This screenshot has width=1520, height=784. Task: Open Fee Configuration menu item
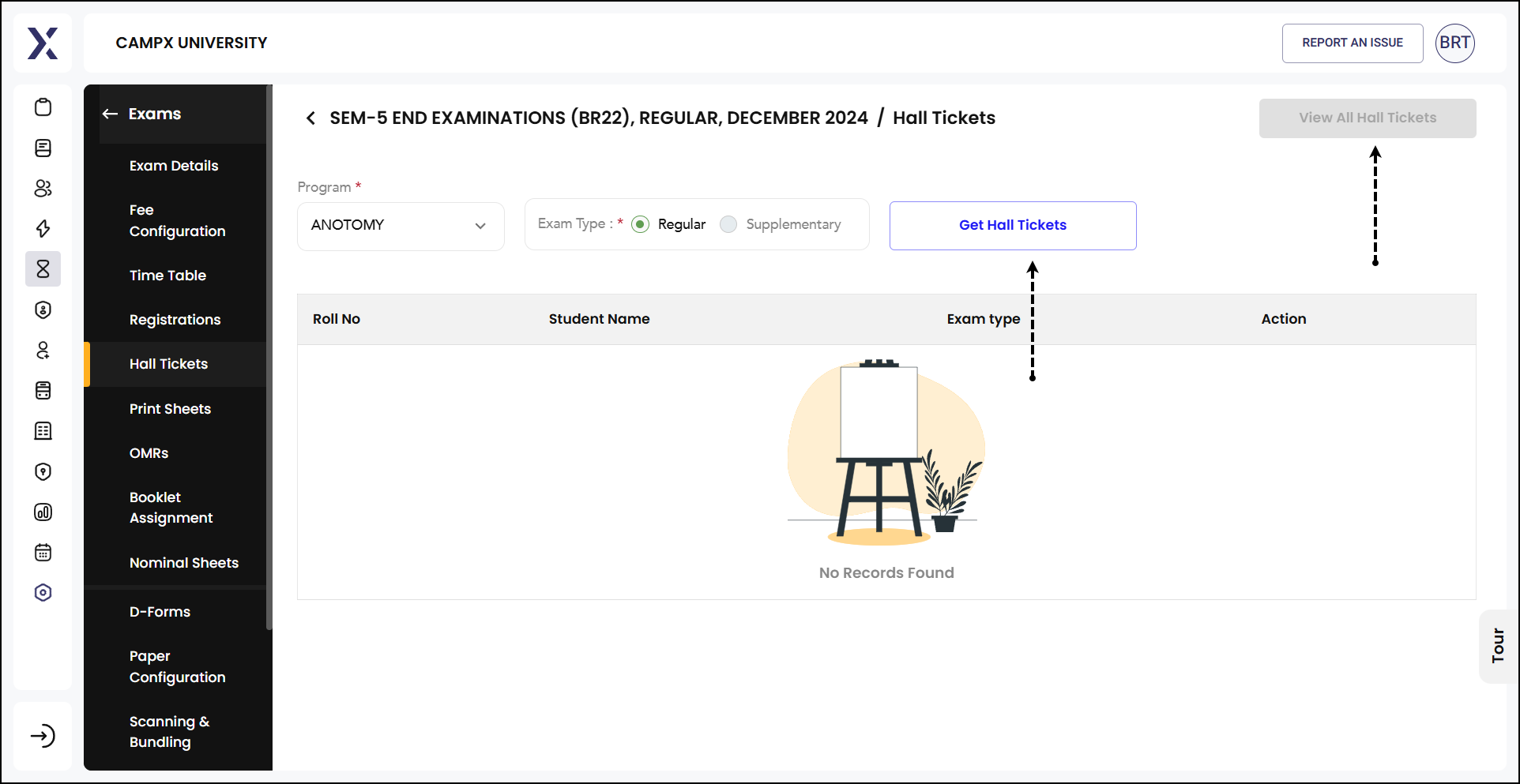click(177, 220)
